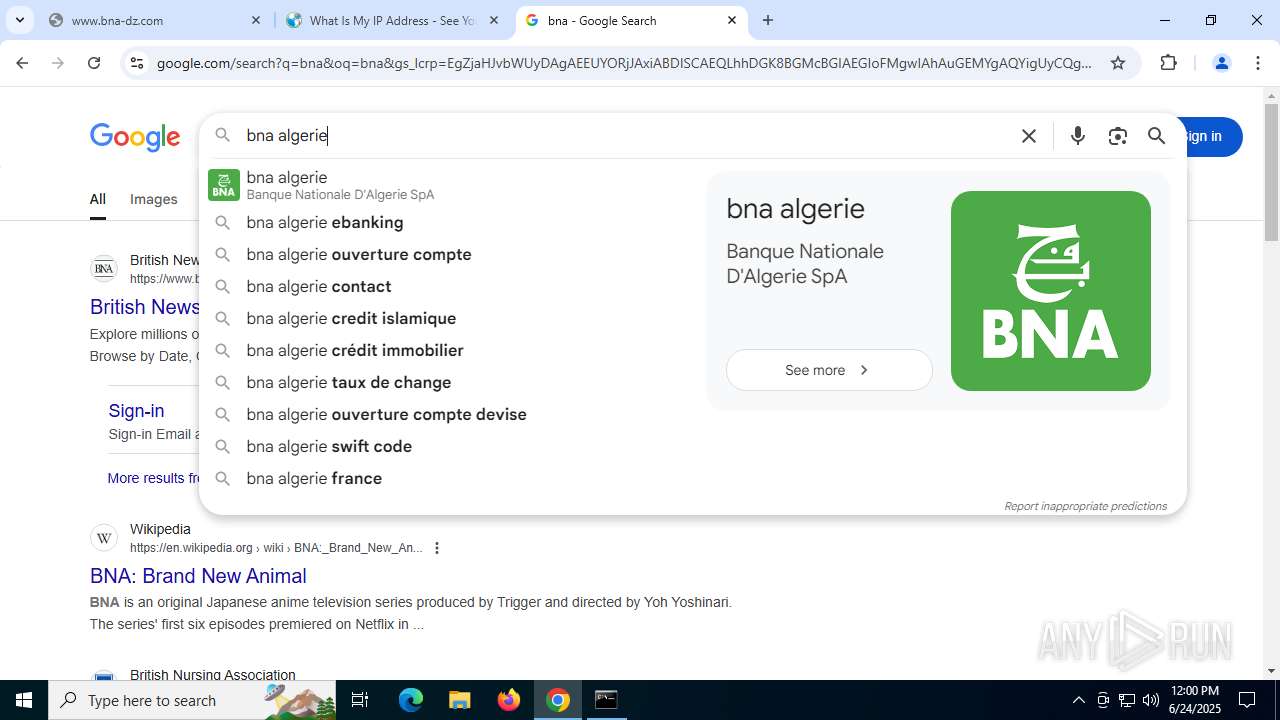Click taskbar Type here to search box
This screenshot has width=1280, height=720.
[192, 700]
